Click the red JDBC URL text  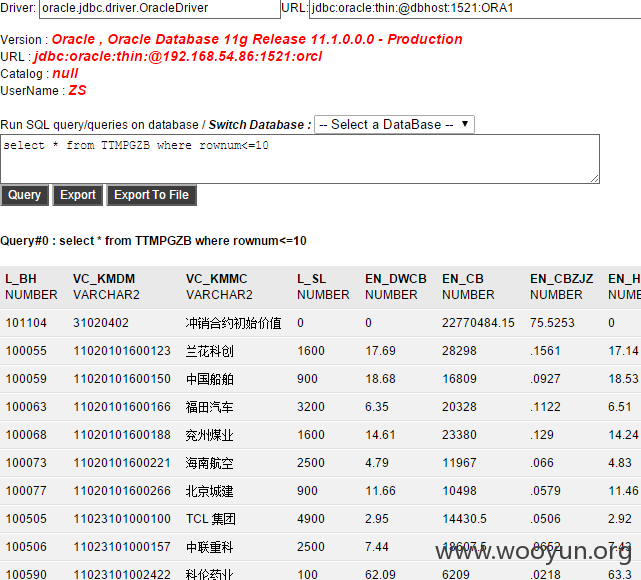pyautogui.click(x=178, y=56)
